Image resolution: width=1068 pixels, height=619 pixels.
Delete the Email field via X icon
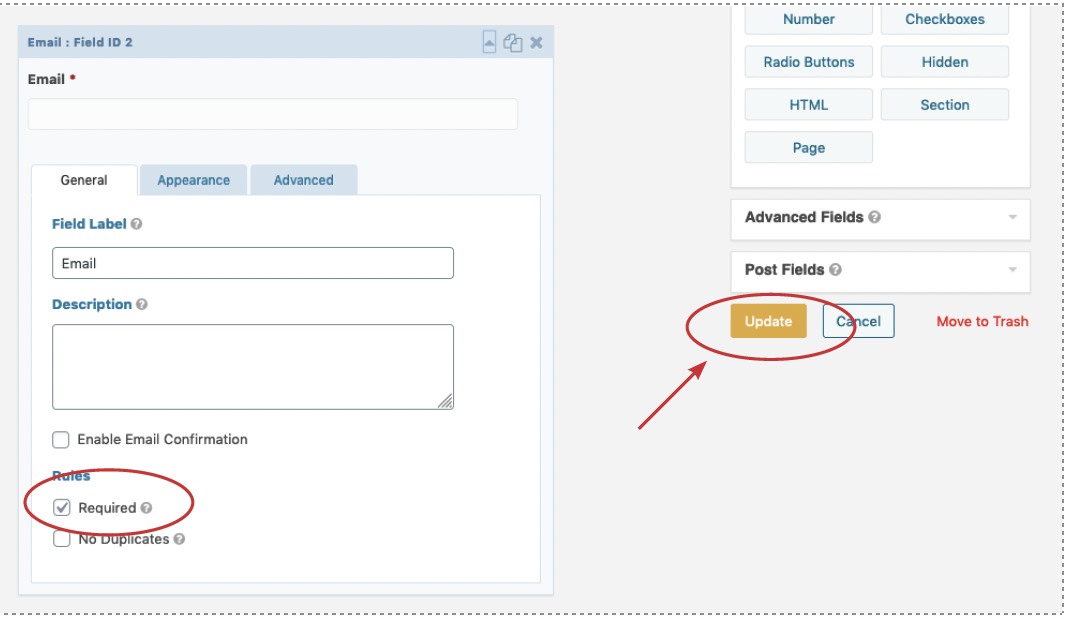click(536, 42)
